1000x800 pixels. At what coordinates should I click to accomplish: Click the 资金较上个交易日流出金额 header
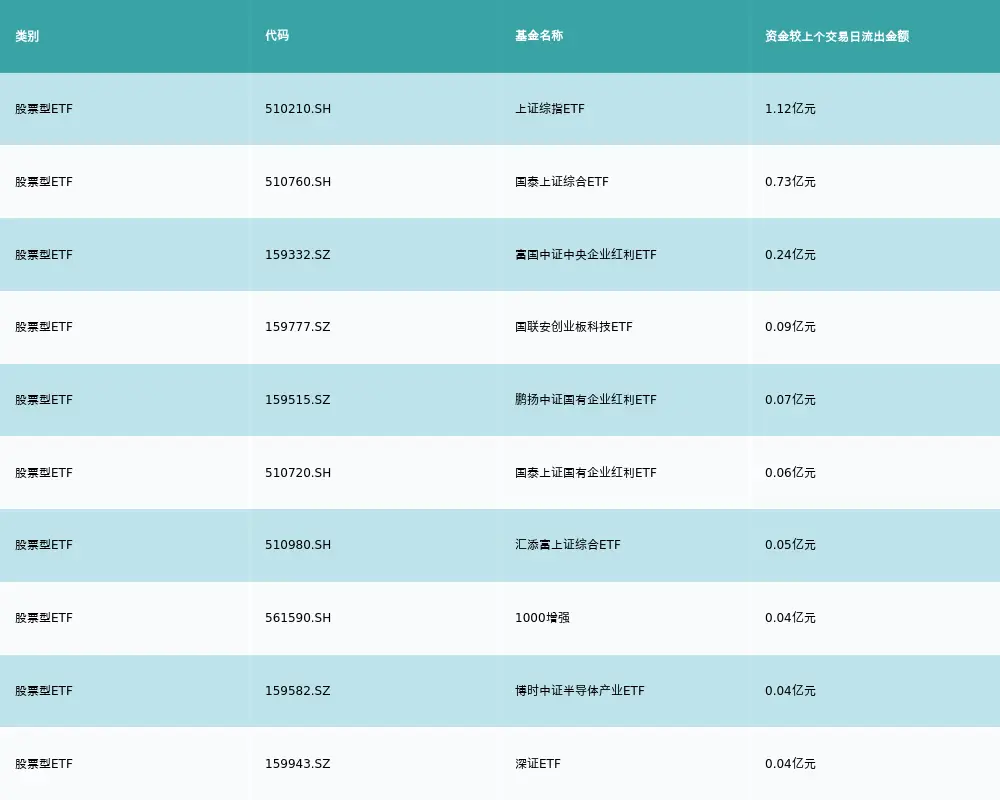pyautogui.click(x=840, y=36)
